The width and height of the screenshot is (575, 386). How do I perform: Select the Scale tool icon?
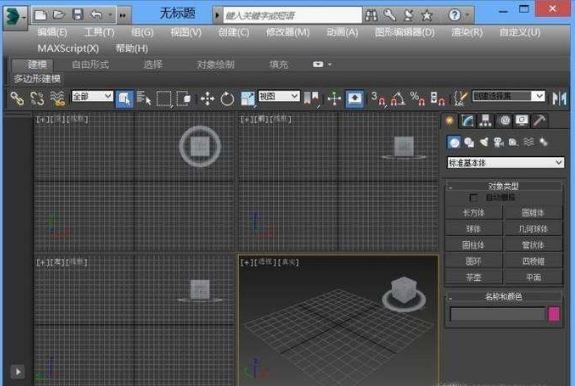[248, 98]
